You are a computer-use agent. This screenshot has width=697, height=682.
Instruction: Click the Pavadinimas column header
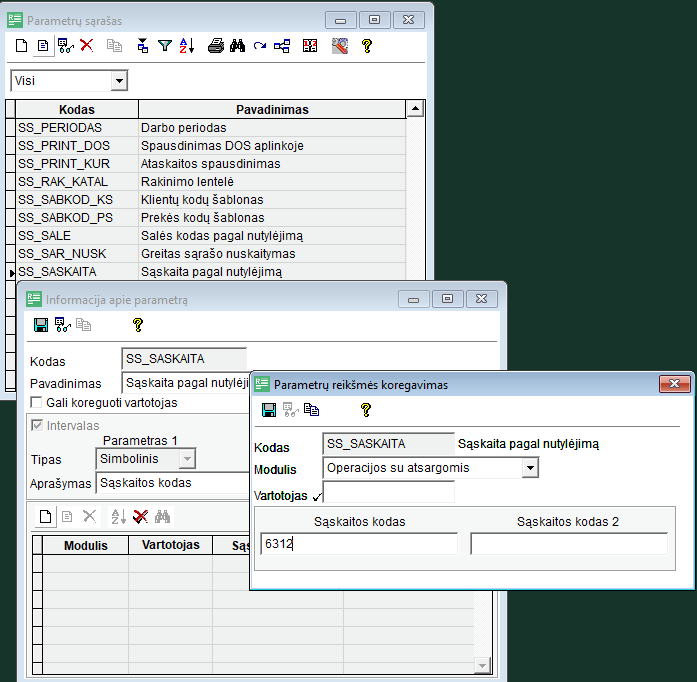coord(272,109)
